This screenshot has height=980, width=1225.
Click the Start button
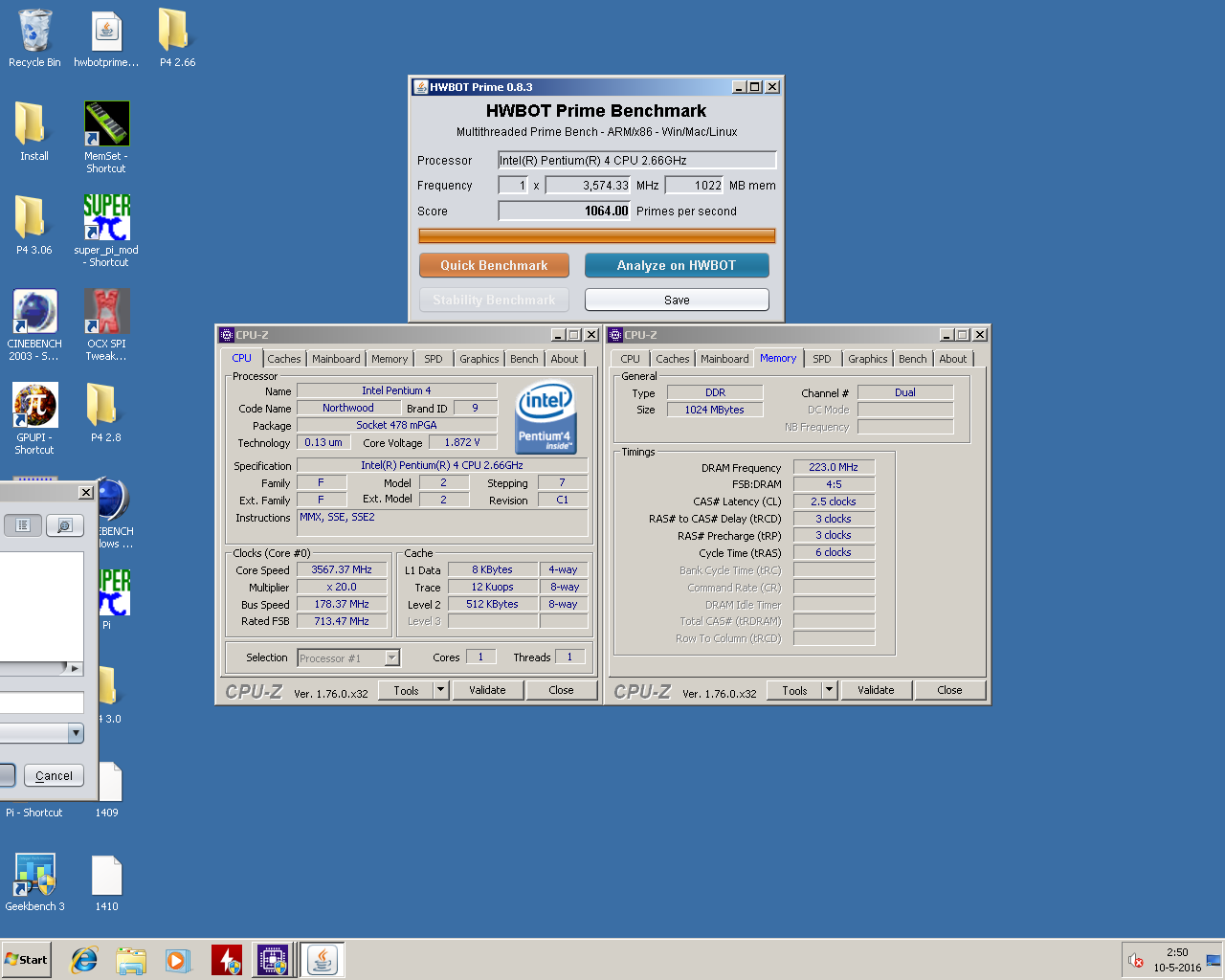26,960
